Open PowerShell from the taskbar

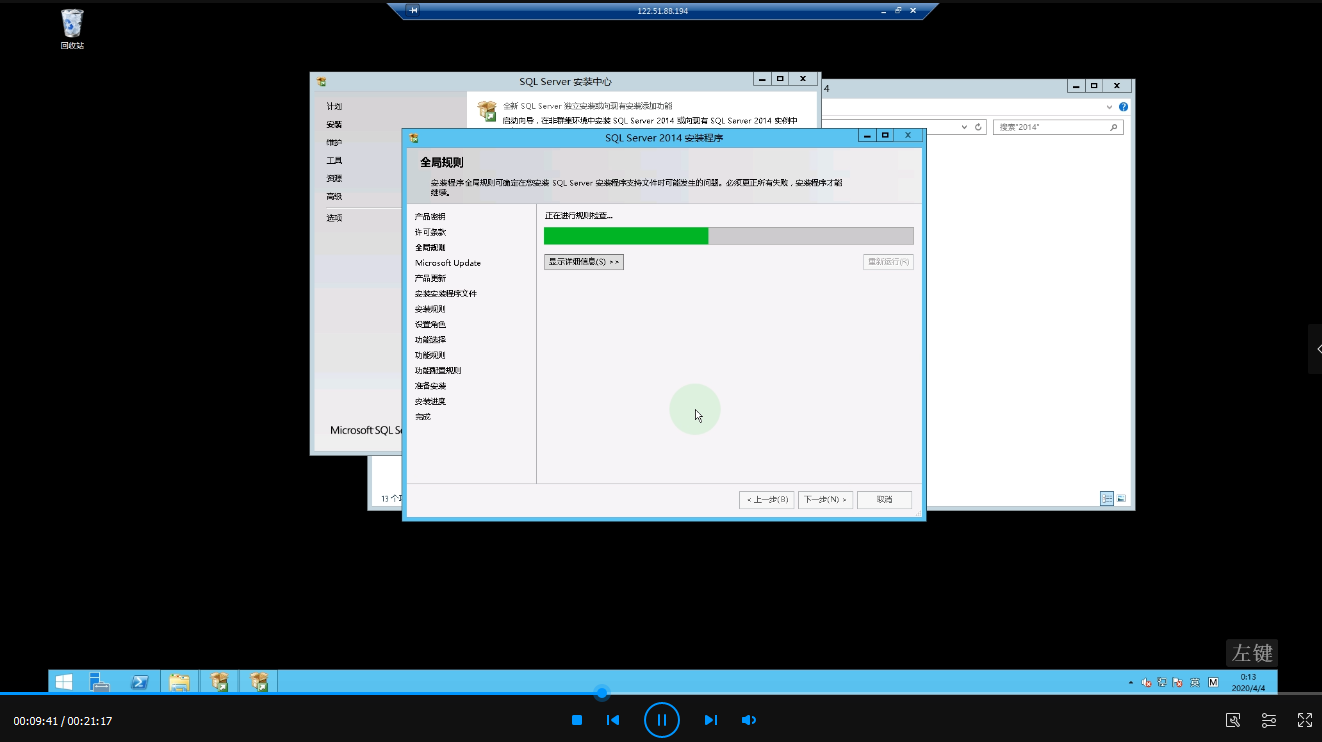(141, 682)
